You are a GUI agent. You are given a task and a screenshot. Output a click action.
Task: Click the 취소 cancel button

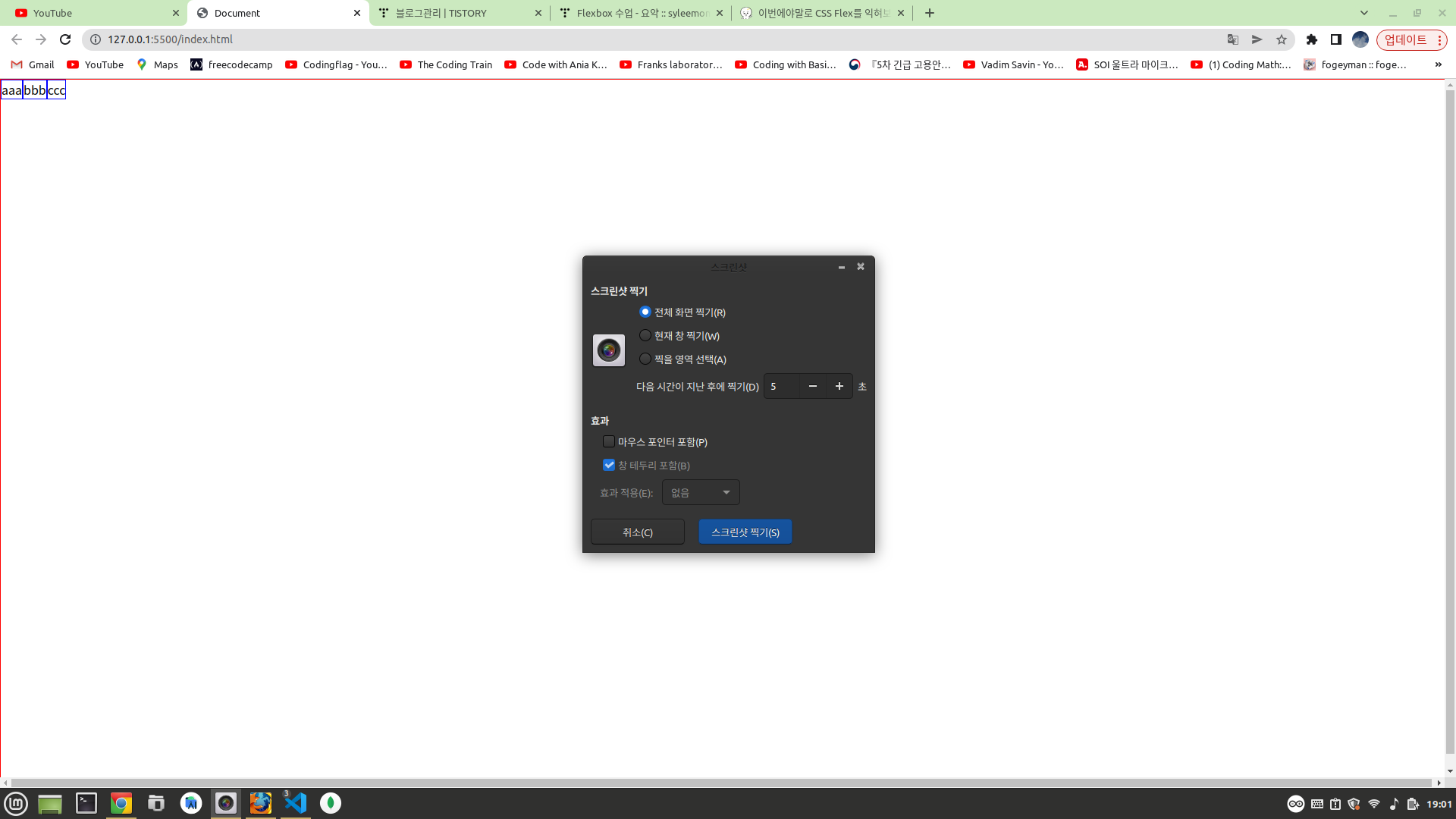637,532
